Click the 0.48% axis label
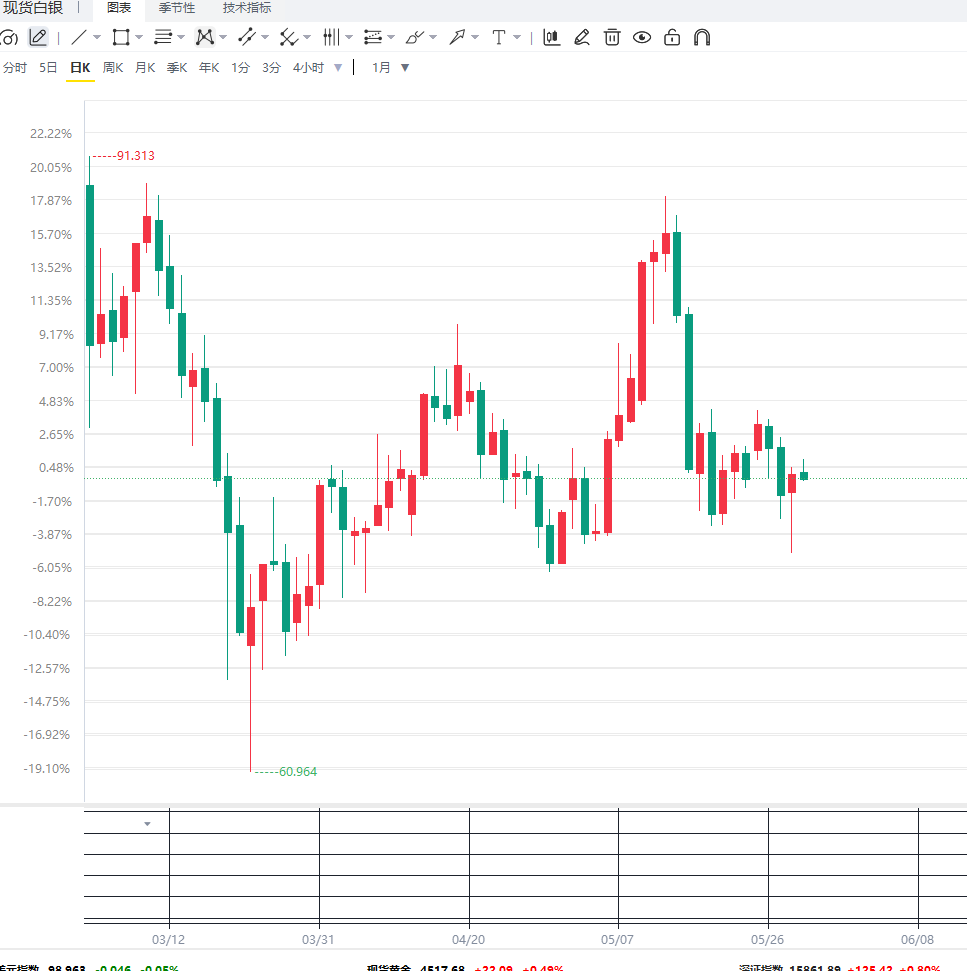This screenshot has width=967, height=971. 56,468
